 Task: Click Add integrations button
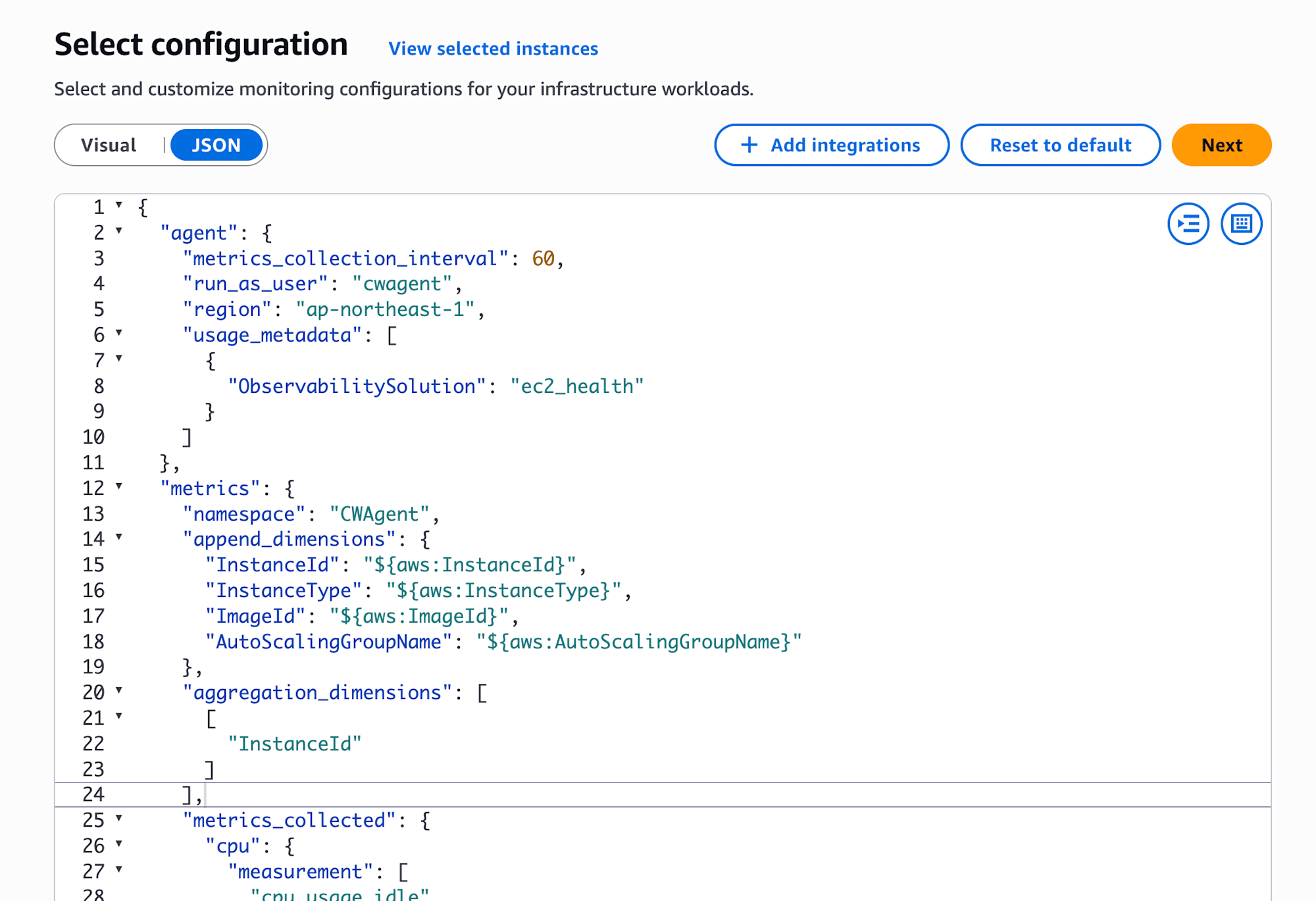(x=832, y=145)
